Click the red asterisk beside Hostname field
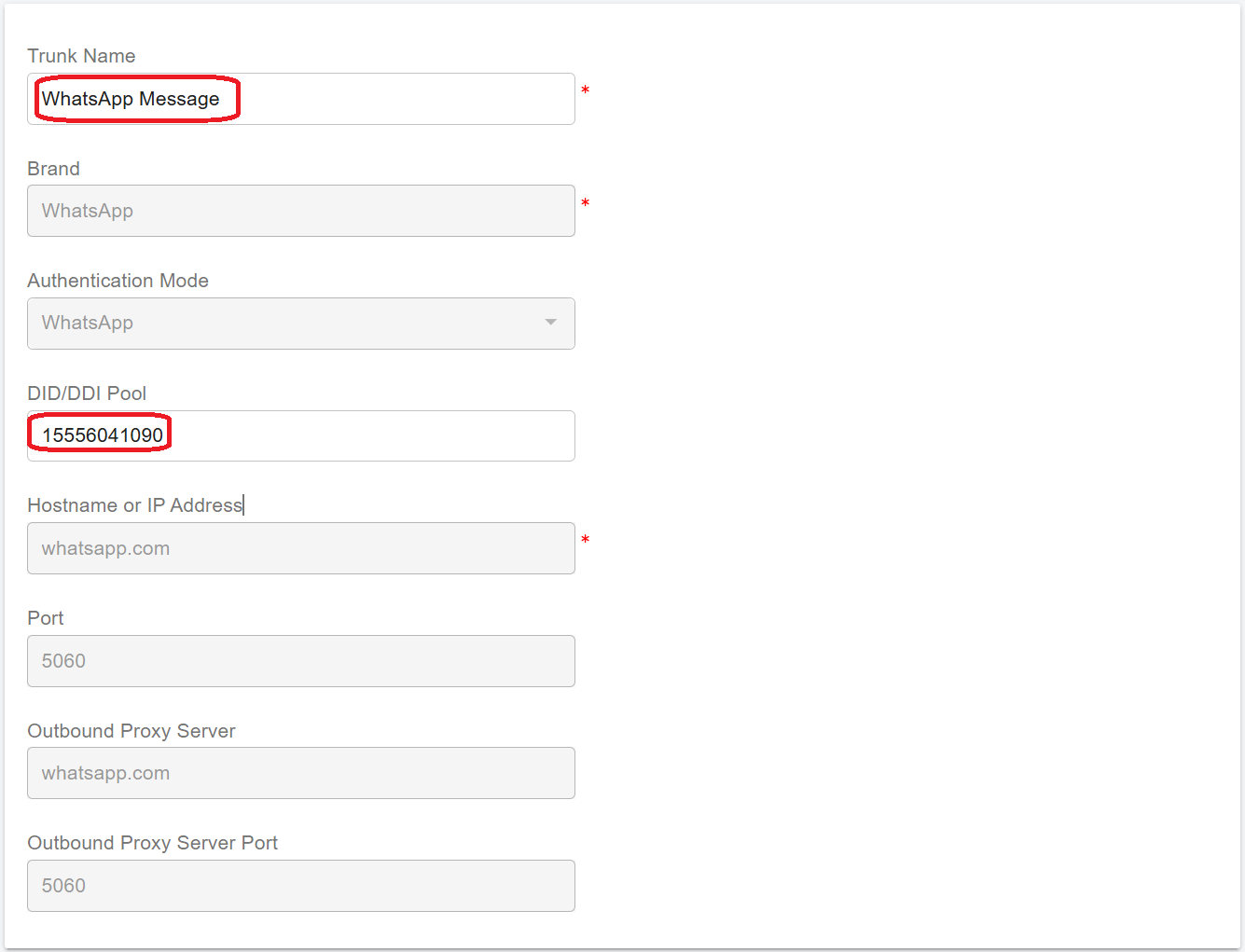The width and height of the screenshot is (1245, 952). [585, 540]
